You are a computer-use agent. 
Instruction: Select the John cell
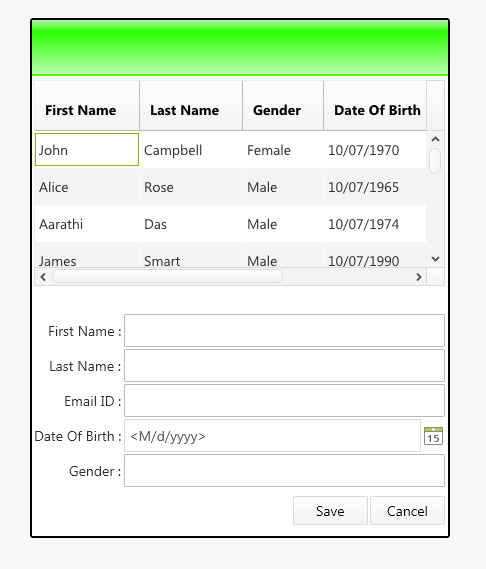click(x=87, y=150)
